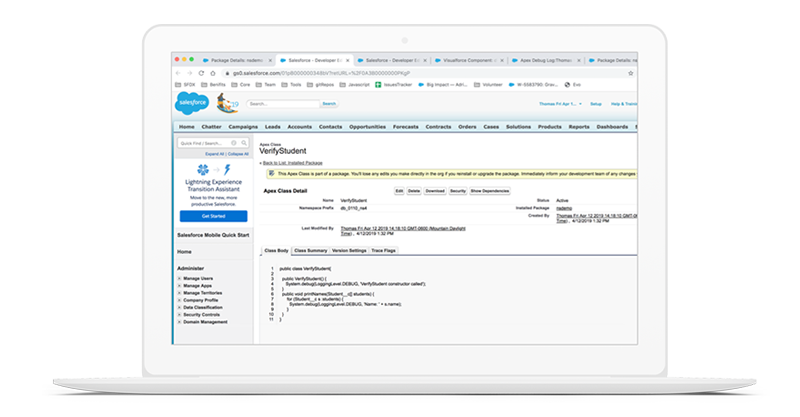The width and height of the screenshot is (800, 417).
Task: Open the SFDX bookmarks folder
Action: [x=185, y=85]
